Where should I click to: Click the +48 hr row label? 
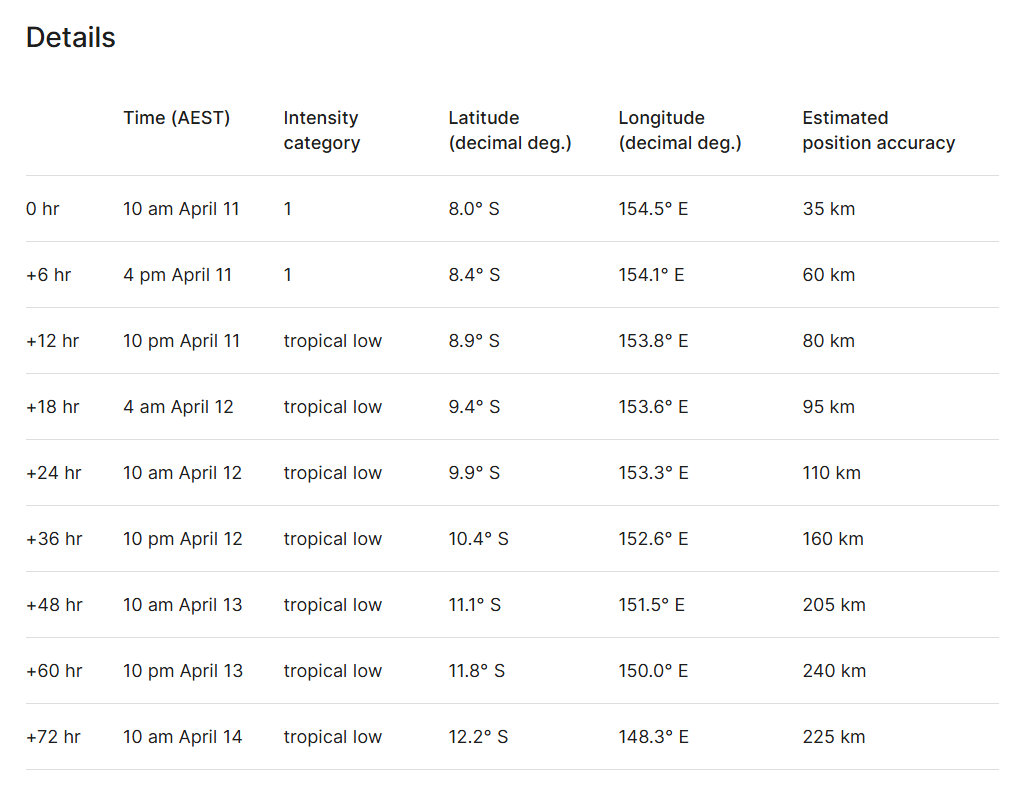(54, 605)
